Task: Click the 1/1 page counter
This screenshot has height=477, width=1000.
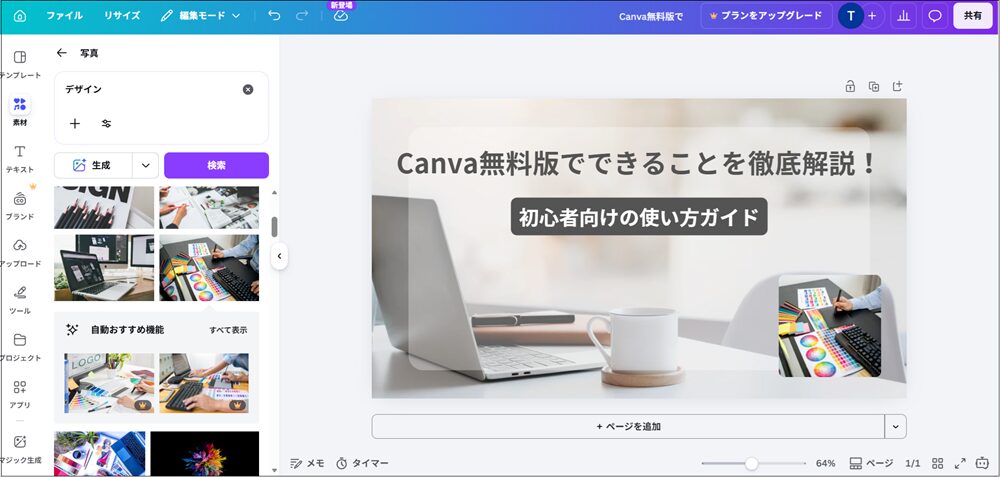Action: click(x=913, y=464)
